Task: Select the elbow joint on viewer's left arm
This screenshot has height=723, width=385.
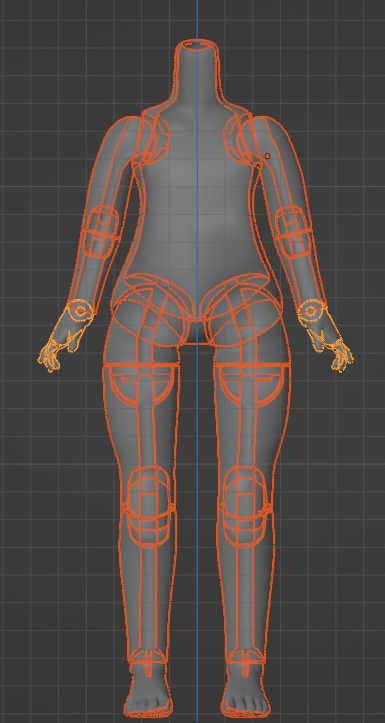Action: click(x=100, y=232)
